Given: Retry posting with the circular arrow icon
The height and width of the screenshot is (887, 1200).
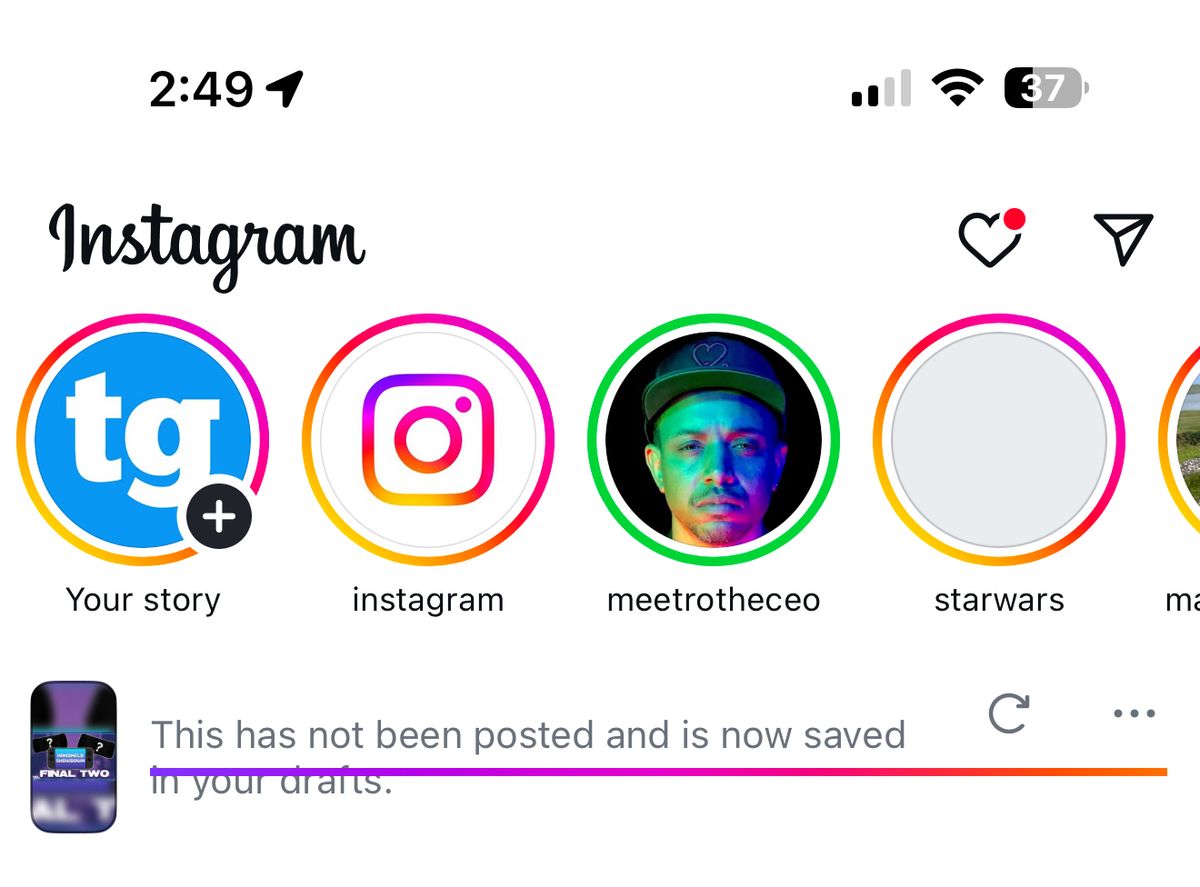Looking at the screenshot, I should [x=1008, y=714].
